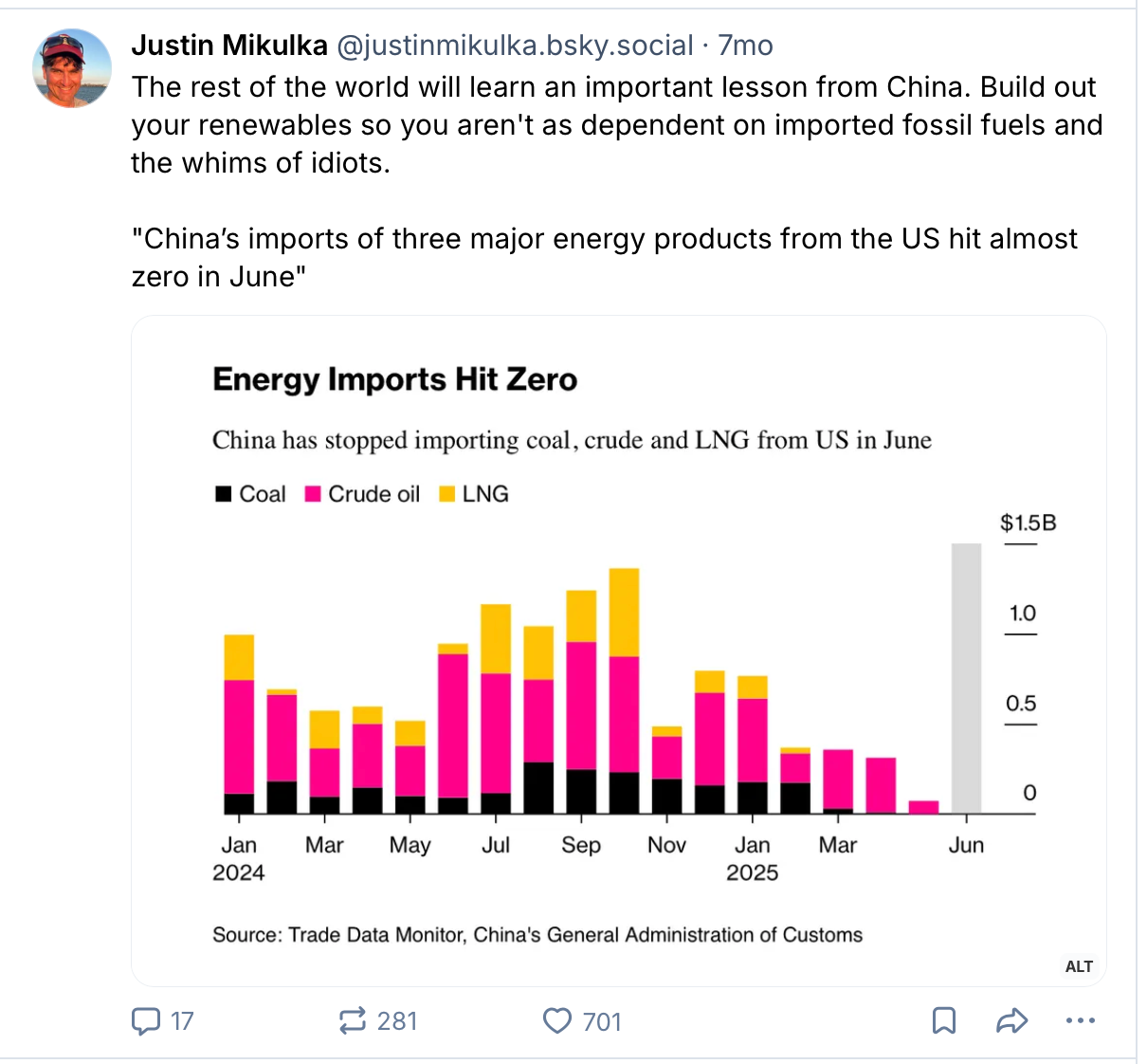Screen dimensions: 1147x1064
Task: Click the 7mo post timestamp
Action: click(x=745, y=45)
